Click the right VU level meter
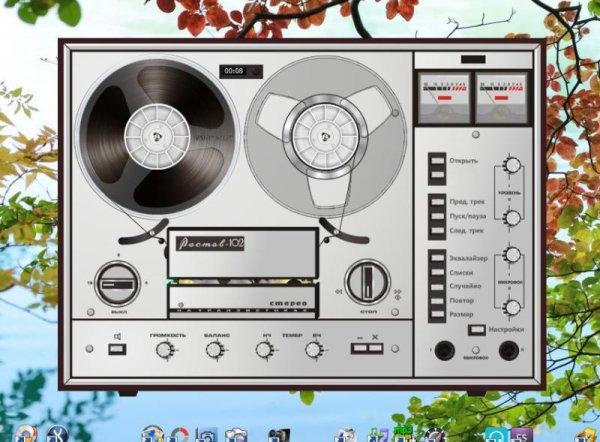 click(502, 98)
